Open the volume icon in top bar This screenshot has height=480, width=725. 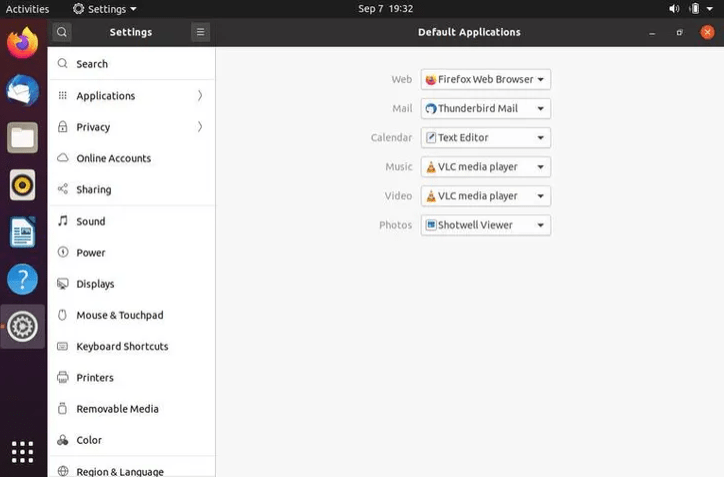coord(674,9)
